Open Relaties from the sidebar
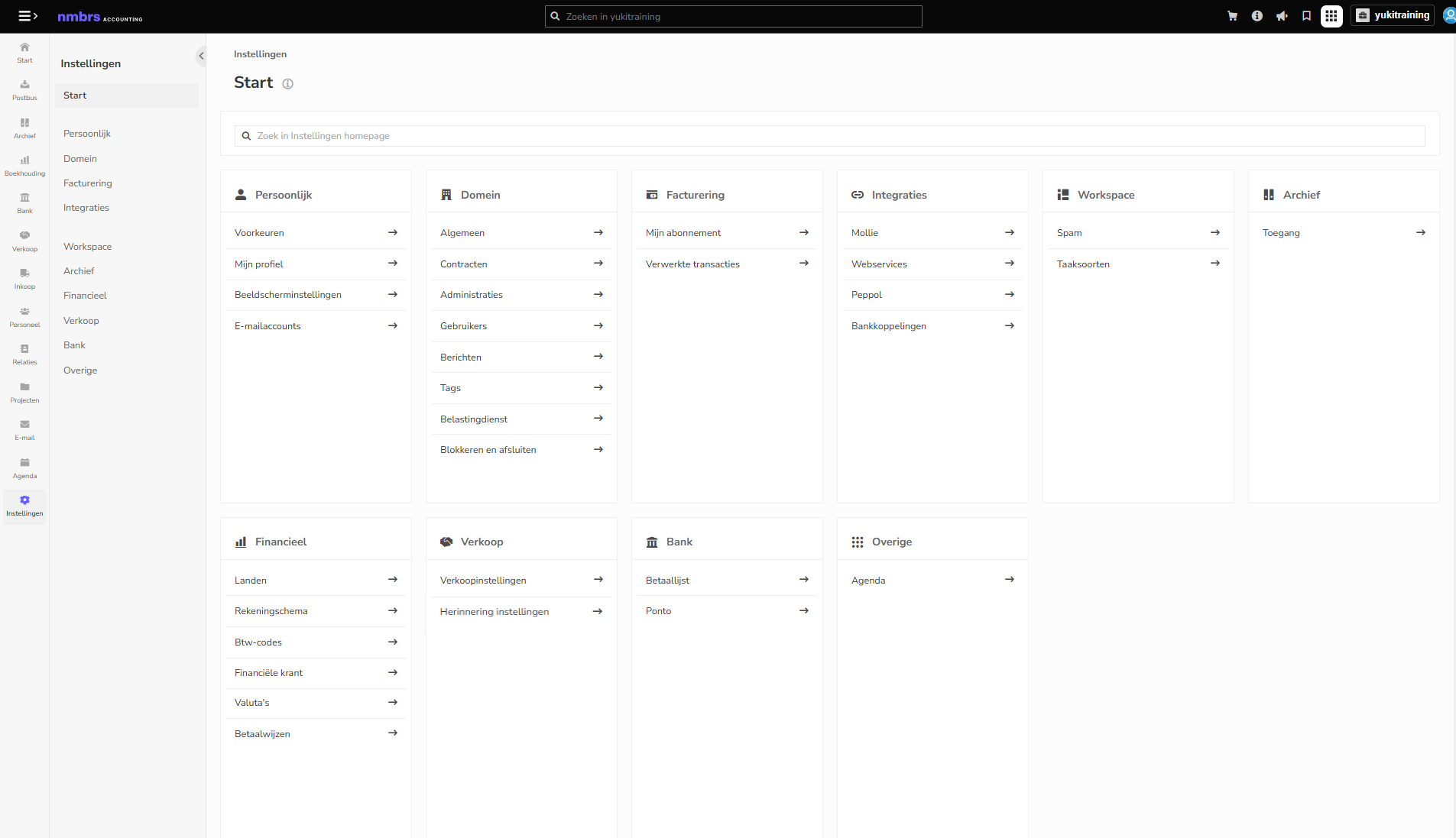Image resolution: width=1456 pixels, height=838 pixels. [x=24, y=354]
